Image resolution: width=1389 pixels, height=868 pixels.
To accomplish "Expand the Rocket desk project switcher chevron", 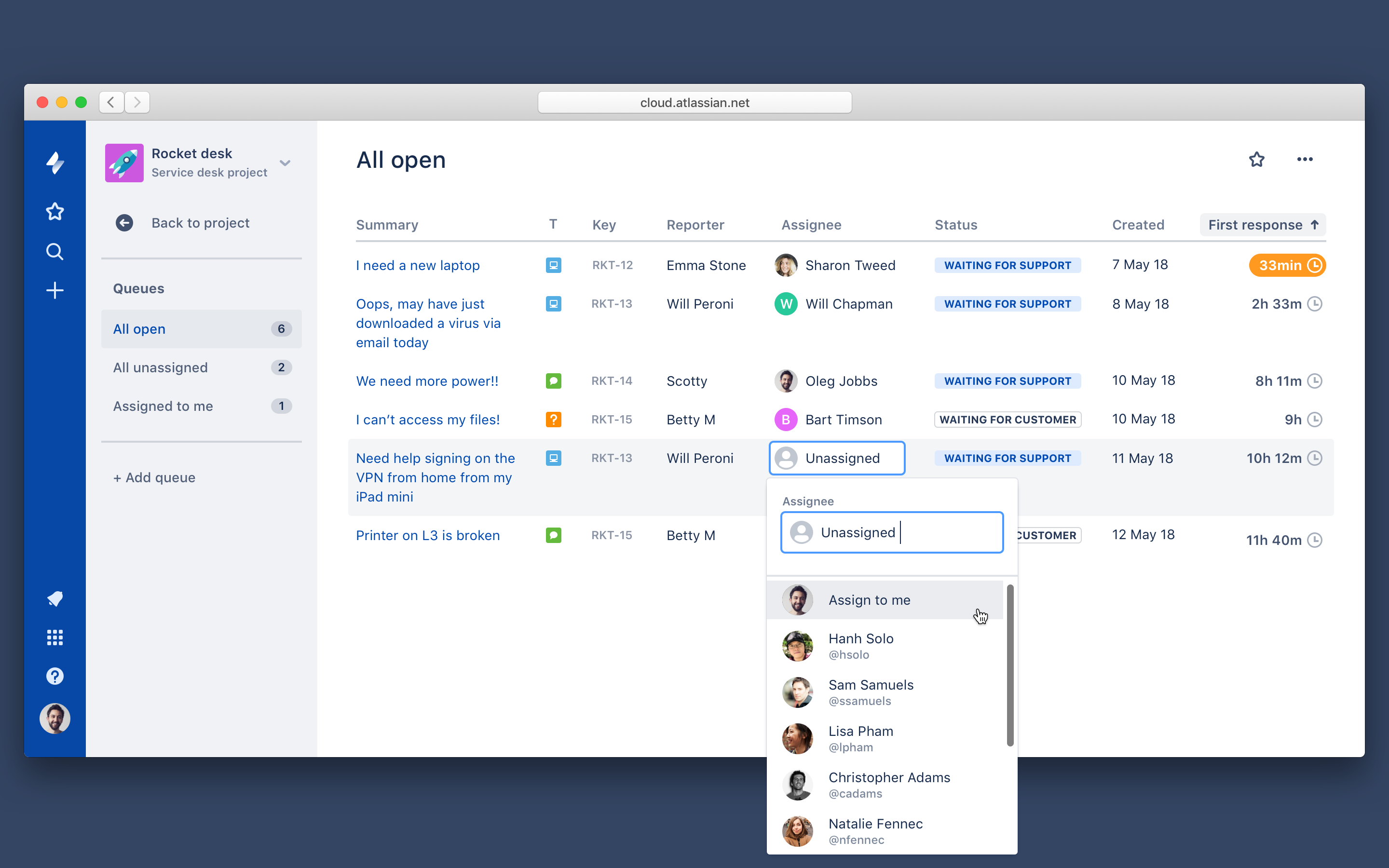I will 285,163.
